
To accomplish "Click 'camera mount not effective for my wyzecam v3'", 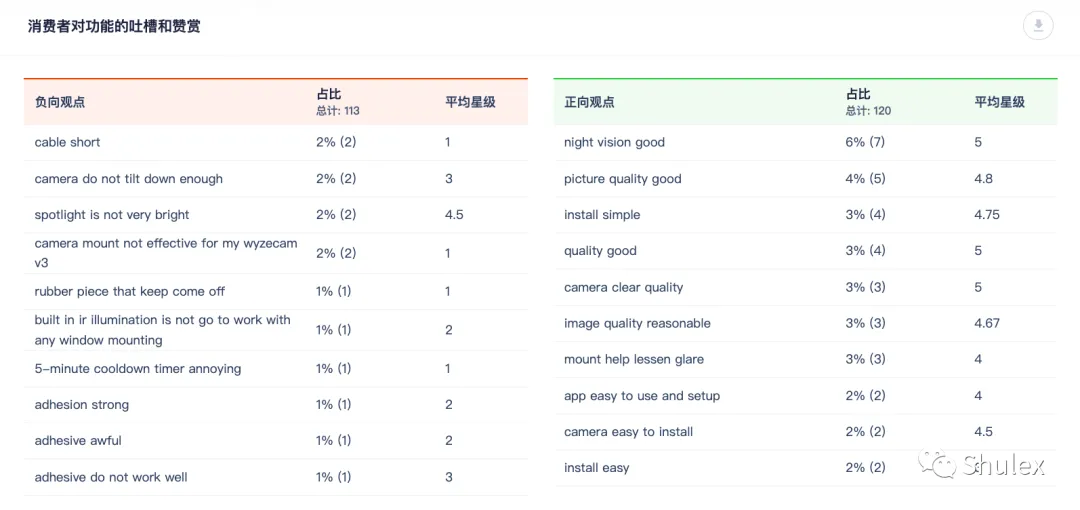I will pos(166,253).
